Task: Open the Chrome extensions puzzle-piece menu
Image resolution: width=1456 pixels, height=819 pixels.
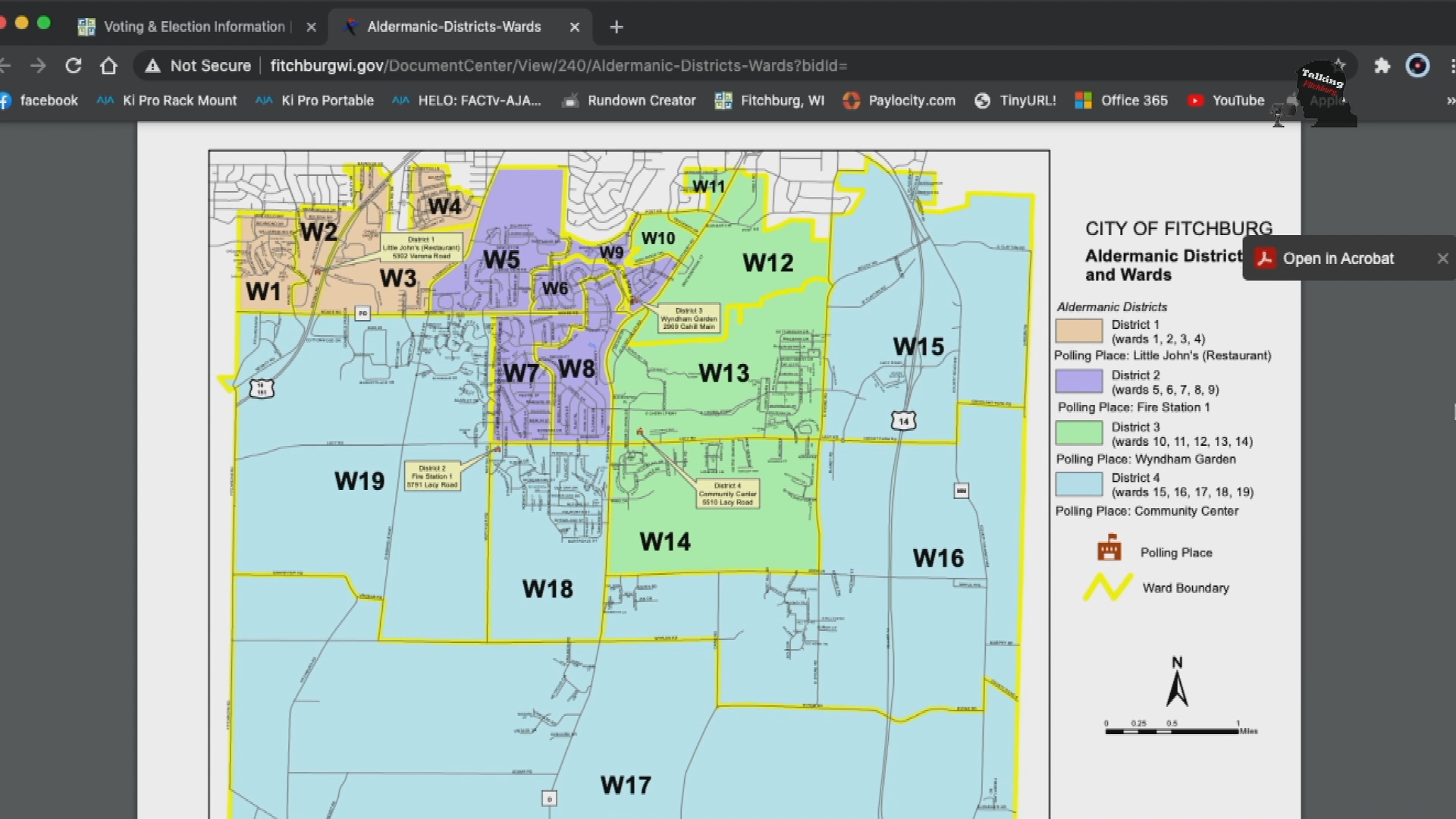Action: (1382, 66)
